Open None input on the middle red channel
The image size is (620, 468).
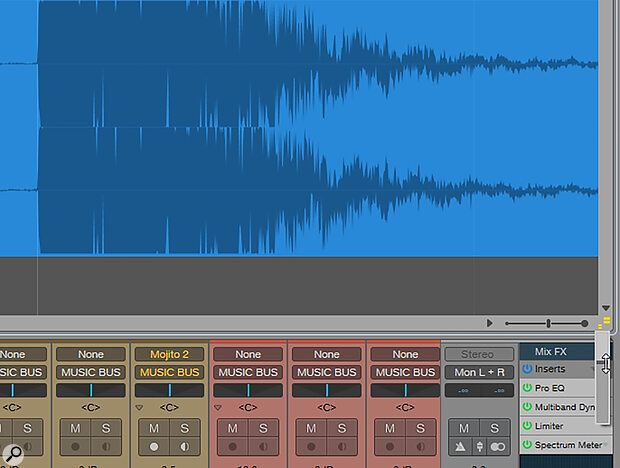327,354
